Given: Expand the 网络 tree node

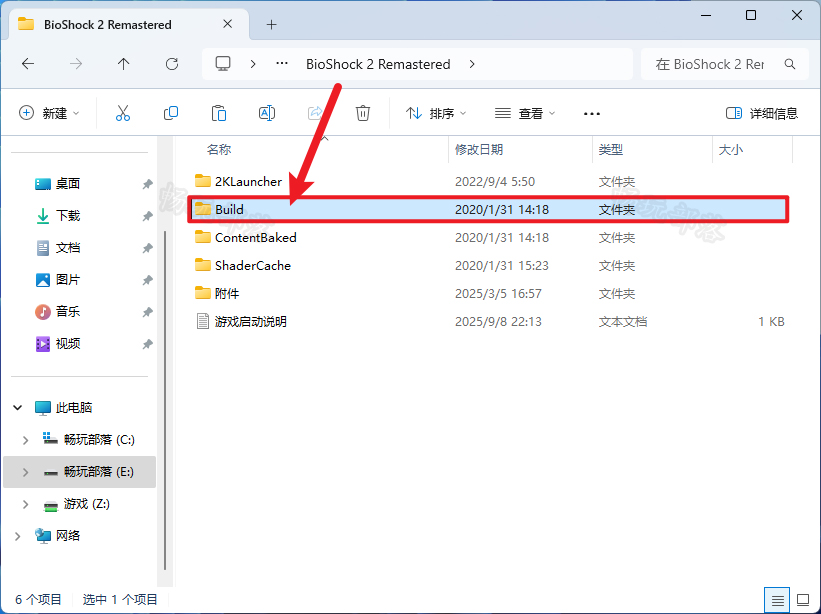Looking at the screenshot, I should tap(17, 536).
